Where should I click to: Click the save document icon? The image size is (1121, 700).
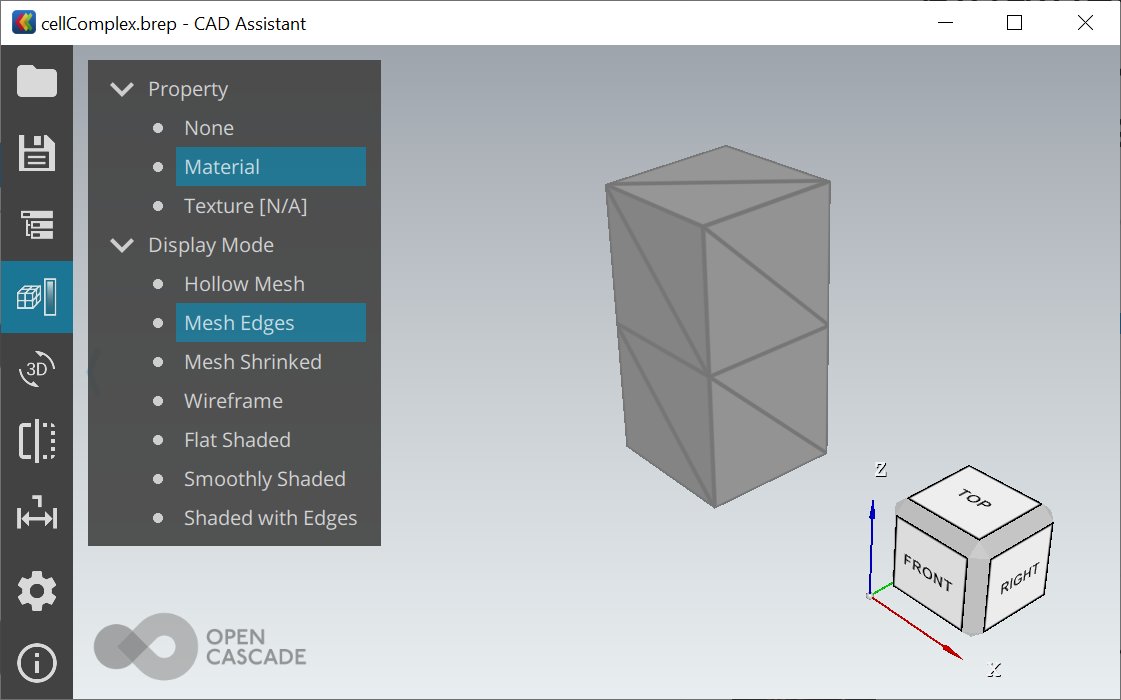pyautogui.click(x=37, y=153)
